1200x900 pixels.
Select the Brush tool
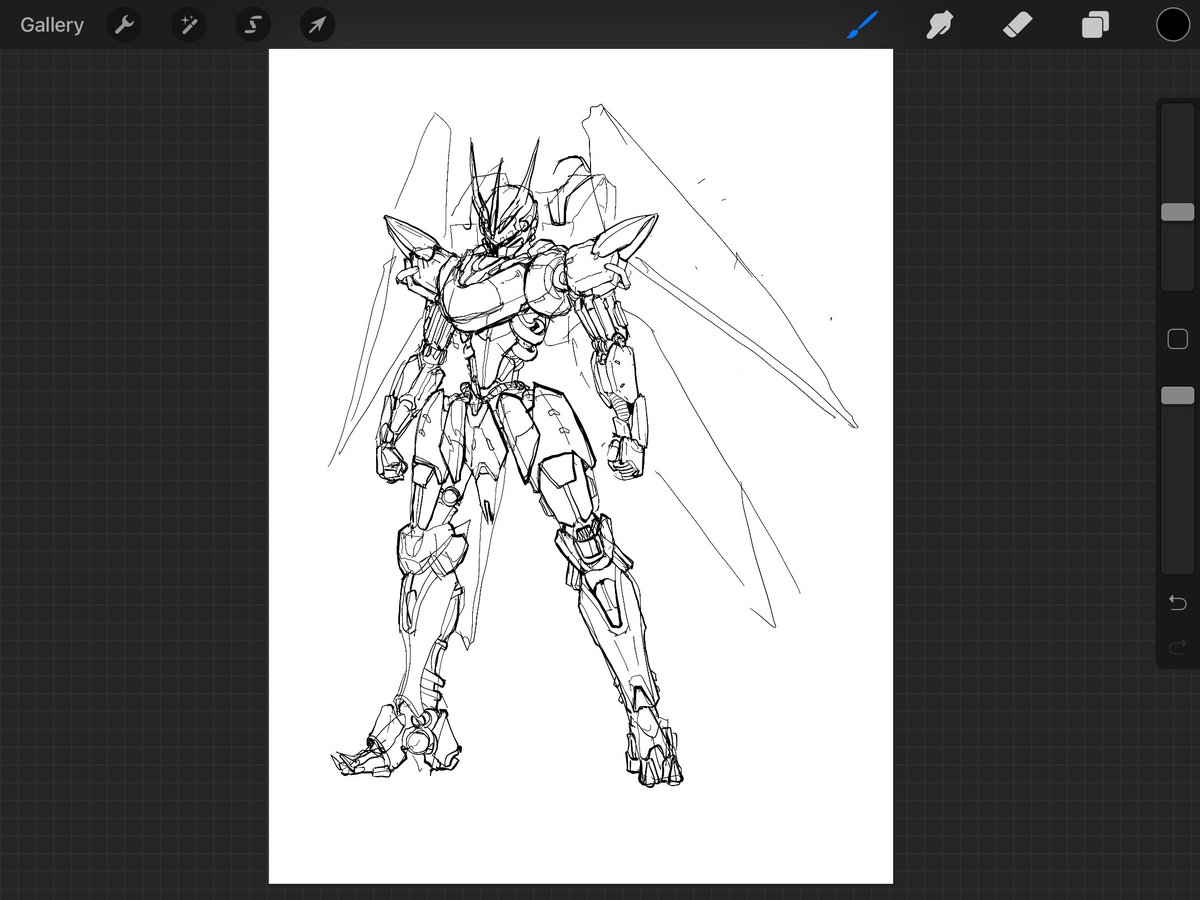(861, 25)
